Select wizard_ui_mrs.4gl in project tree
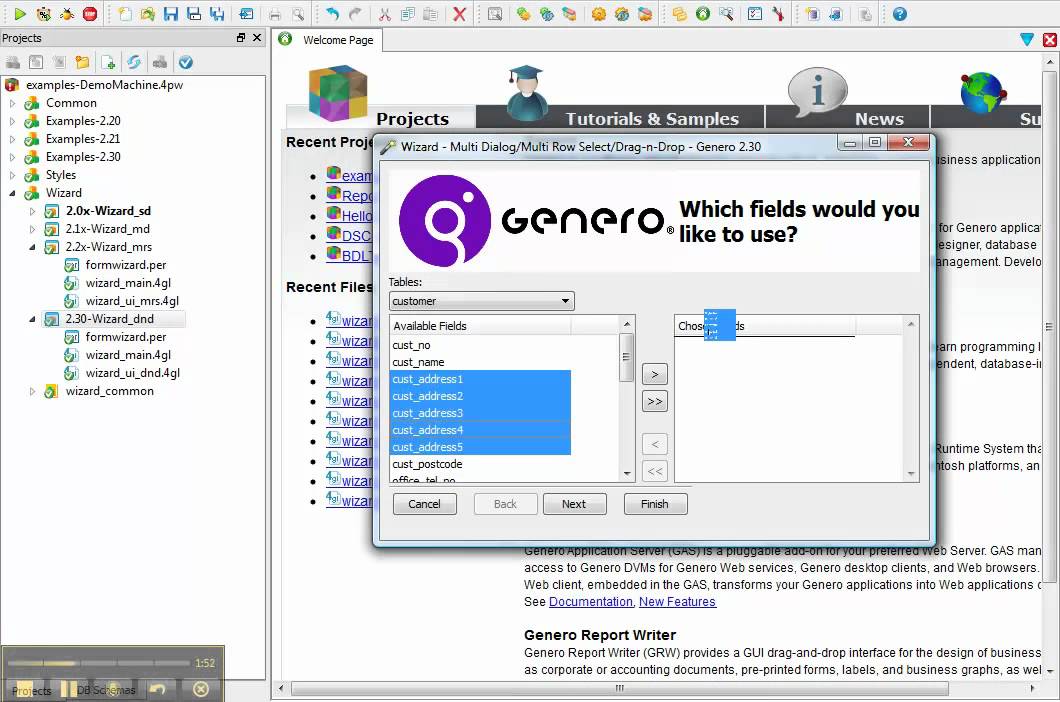This screenshot has width=1060, height=702. (132, 301)
